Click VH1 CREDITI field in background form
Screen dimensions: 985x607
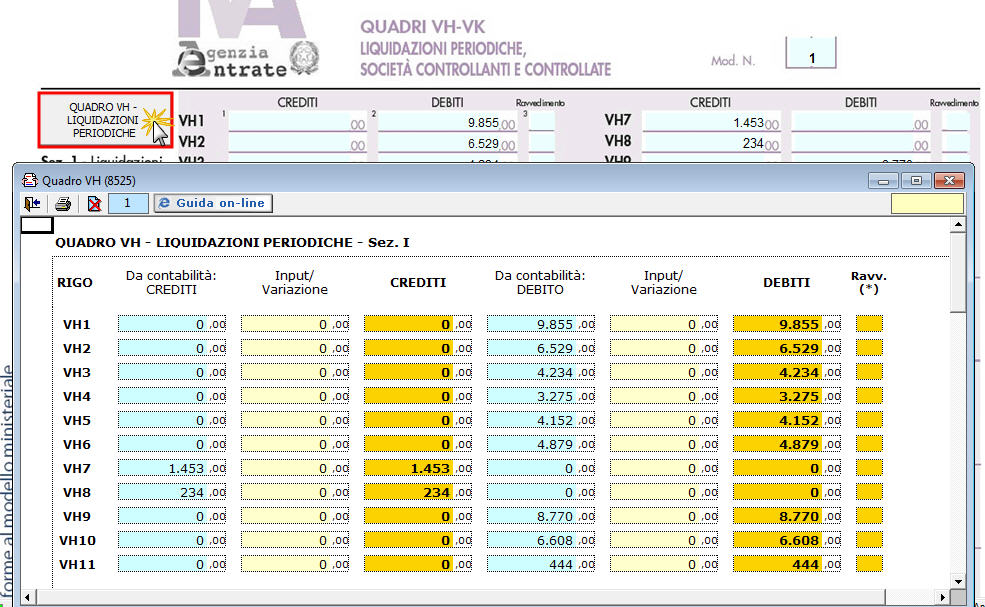click(x=297, y=123)
